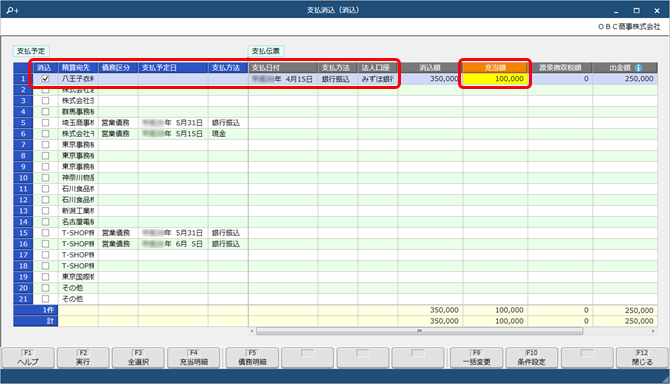Click the 4月15日 payment date cell
670x384 pixels.
click(x=283, y=79)
